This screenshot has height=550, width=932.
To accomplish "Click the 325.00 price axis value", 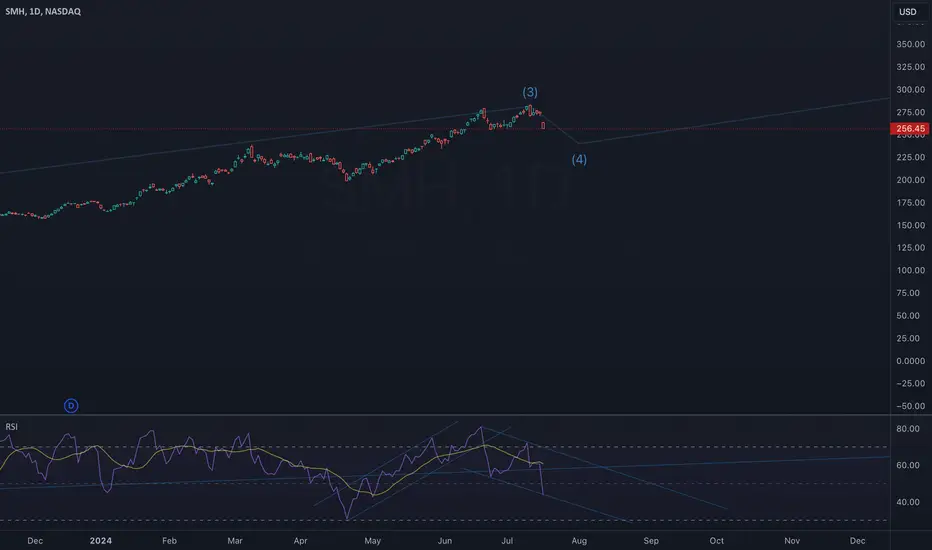I will (911, 67).
